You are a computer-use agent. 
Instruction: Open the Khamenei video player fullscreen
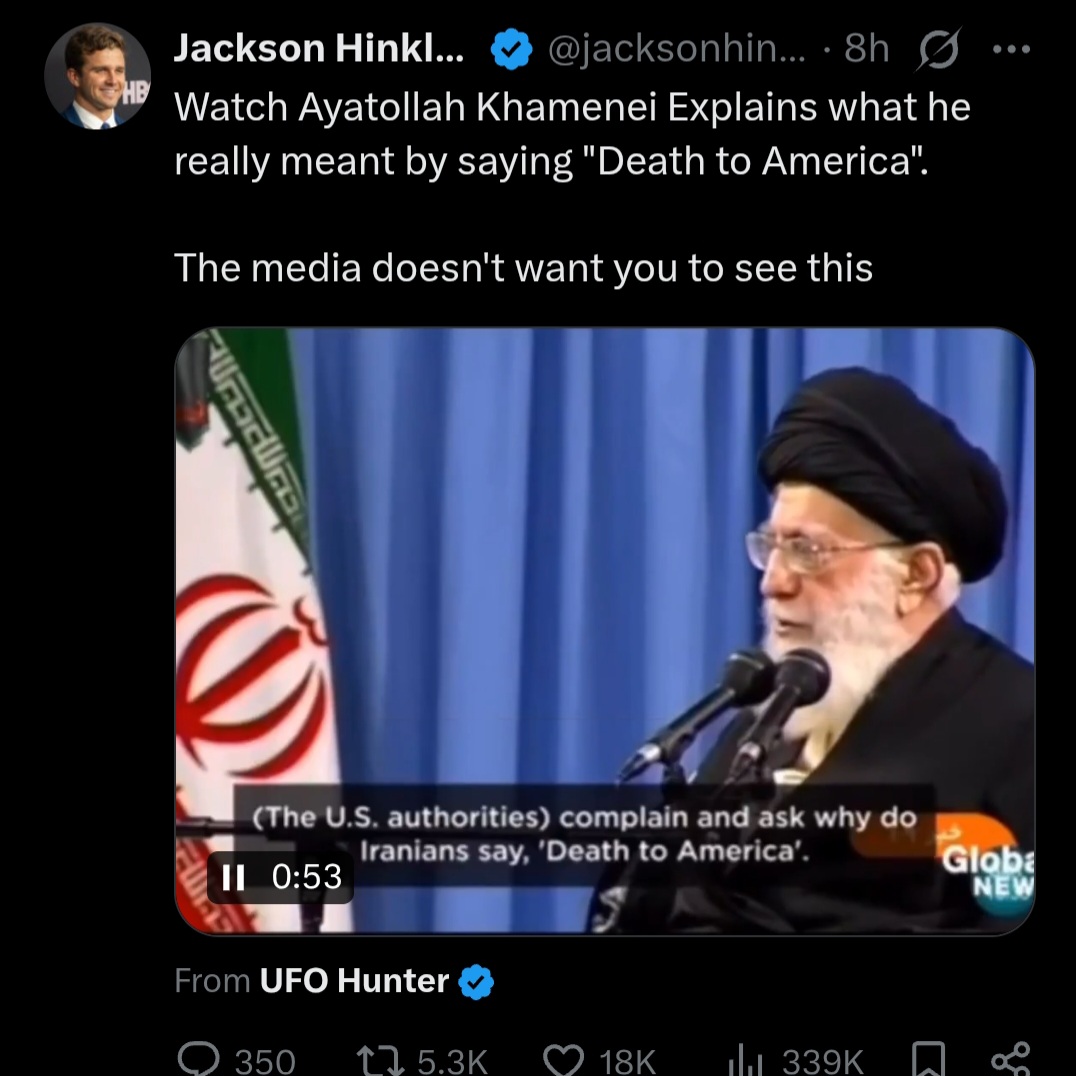(x=605, y=631)
